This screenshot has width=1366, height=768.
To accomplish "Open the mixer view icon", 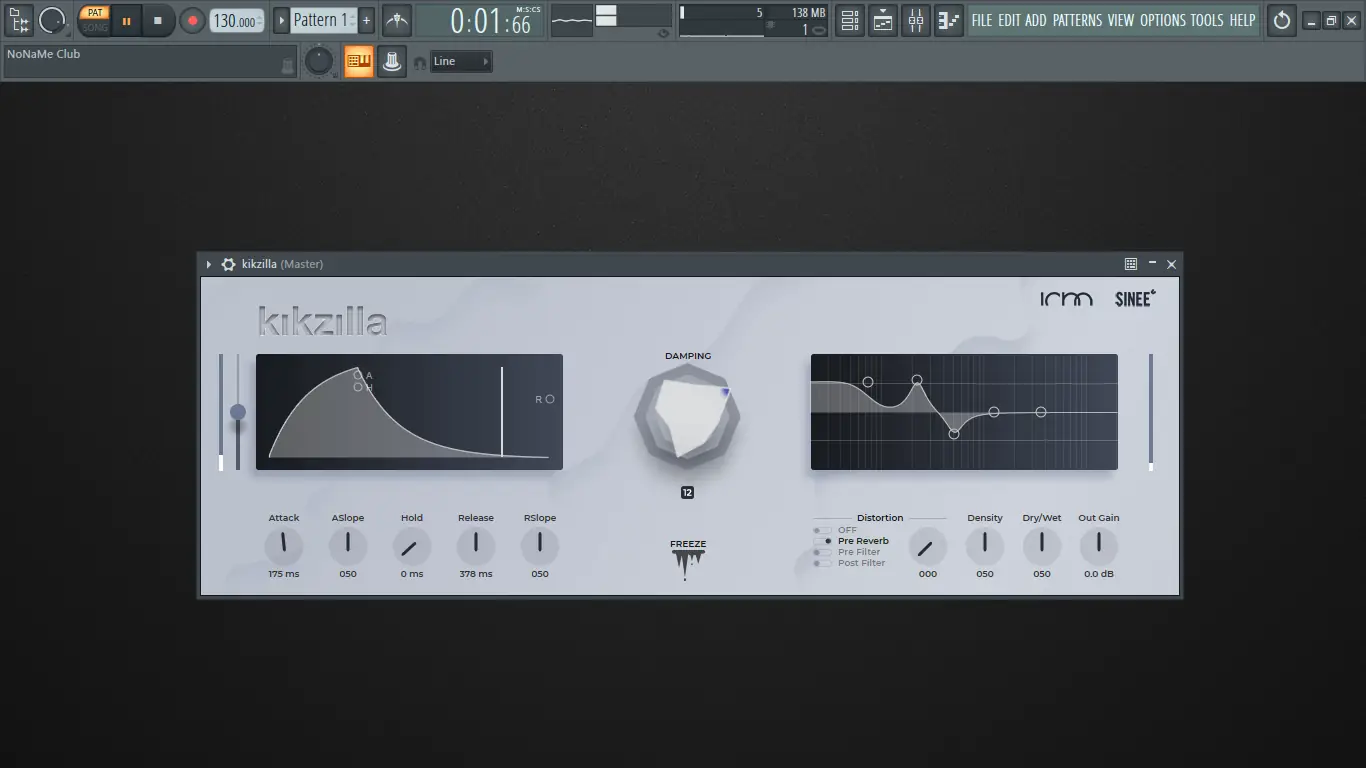I will [916, 20].
